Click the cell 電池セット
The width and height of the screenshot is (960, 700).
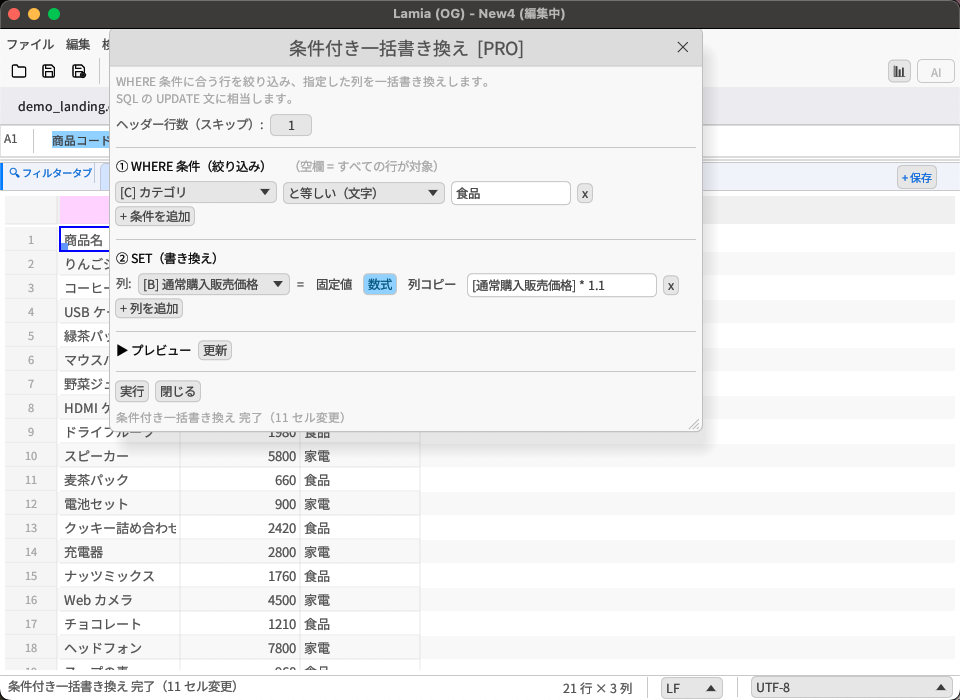119,504
